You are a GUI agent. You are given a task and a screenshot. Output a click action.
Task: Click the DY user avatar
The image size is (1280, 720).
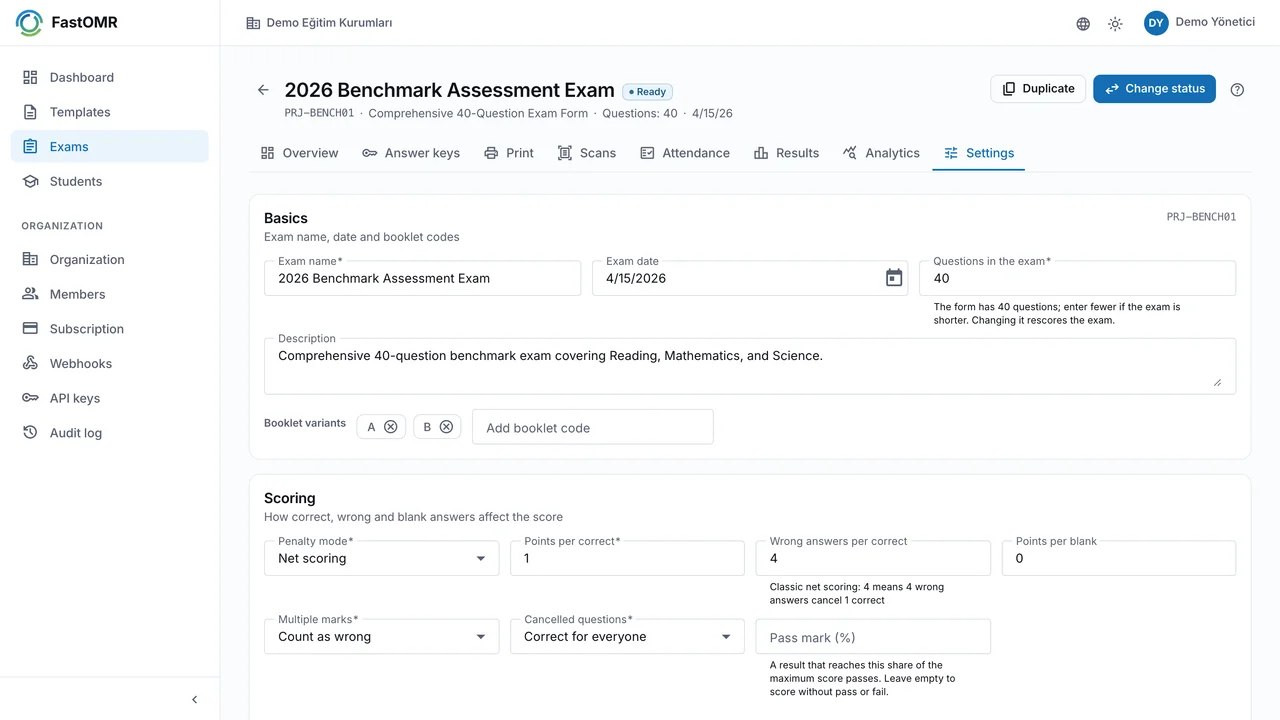click(x=1156, y=23)
